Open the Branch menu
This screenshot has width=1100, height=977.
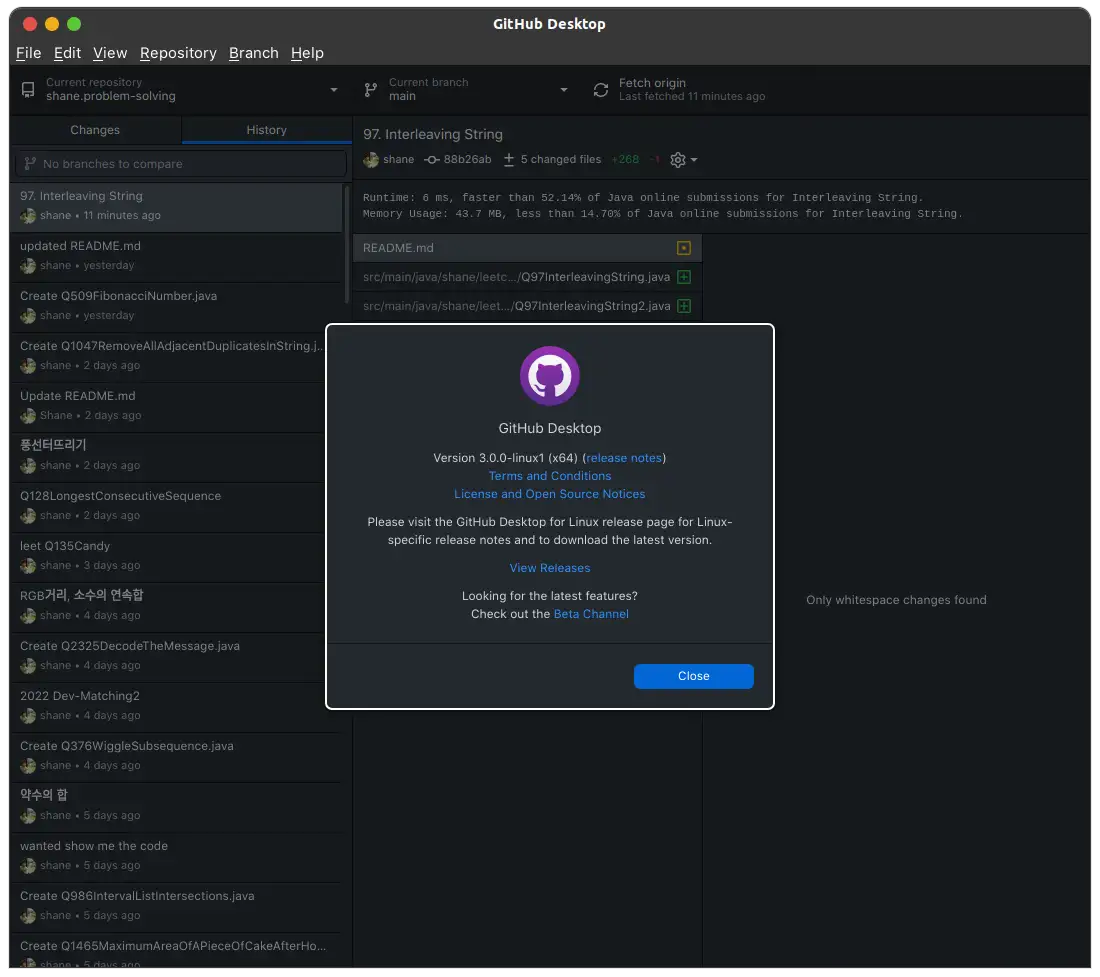[x=253, y=53]
